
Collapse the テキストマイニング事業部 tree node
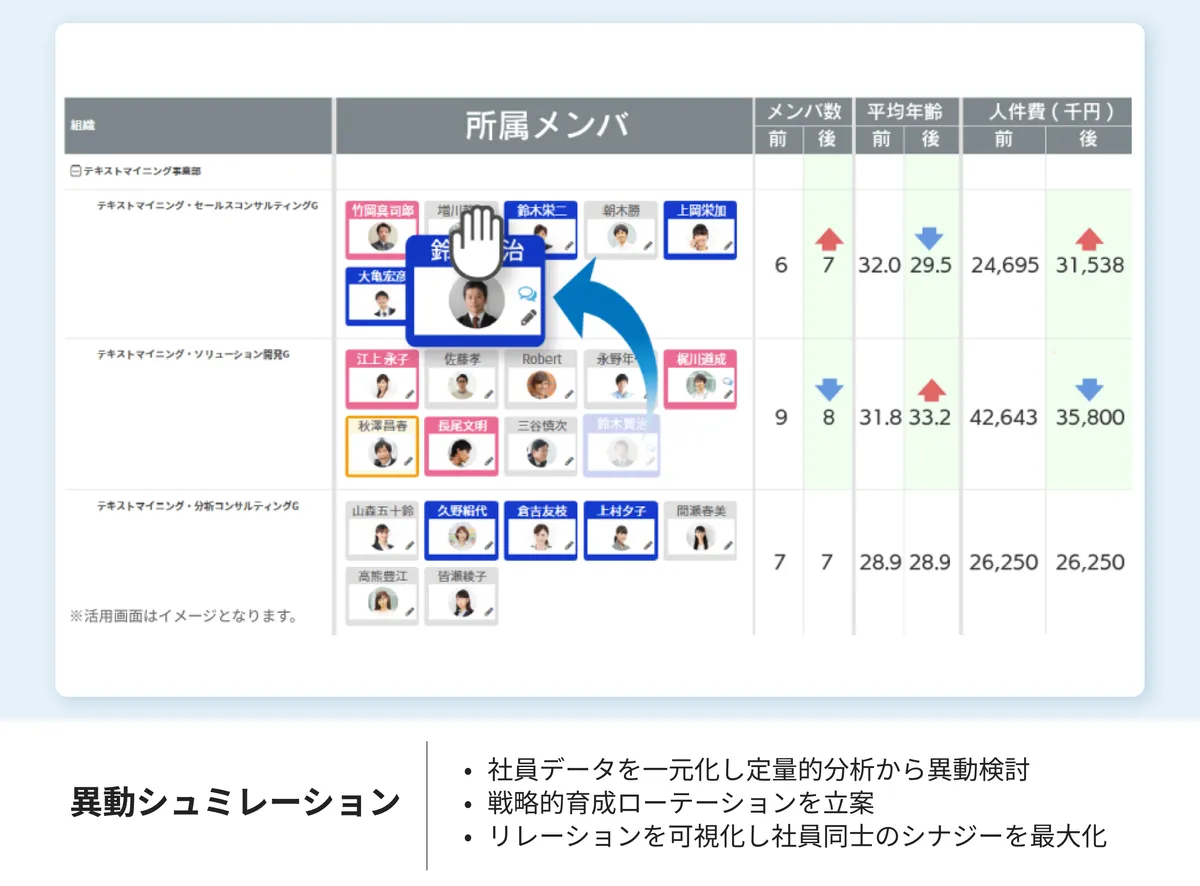74,171
